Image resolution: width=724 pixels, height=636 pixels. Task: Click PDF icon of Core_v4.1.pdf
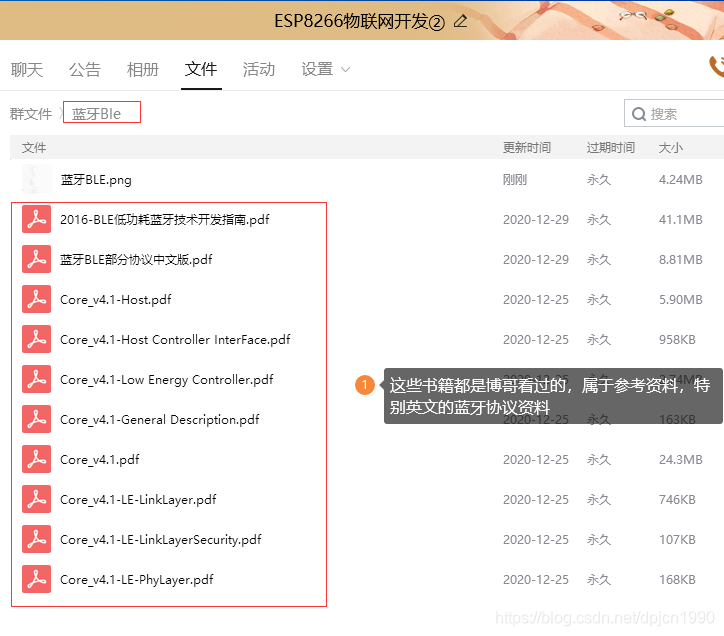(36, 459)
